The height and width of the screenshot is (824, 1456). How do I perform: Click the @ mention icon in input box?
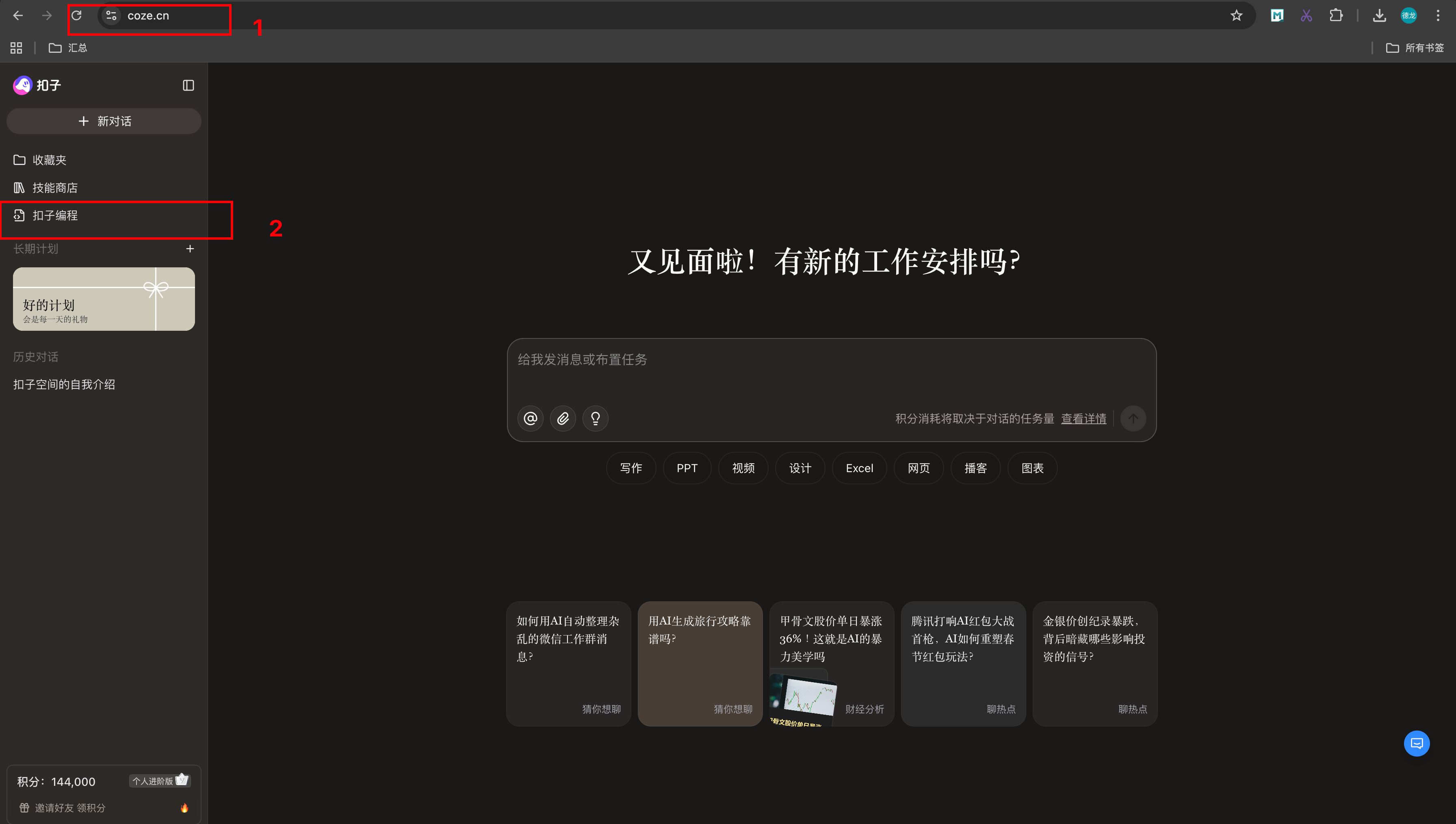pos(530,418)
